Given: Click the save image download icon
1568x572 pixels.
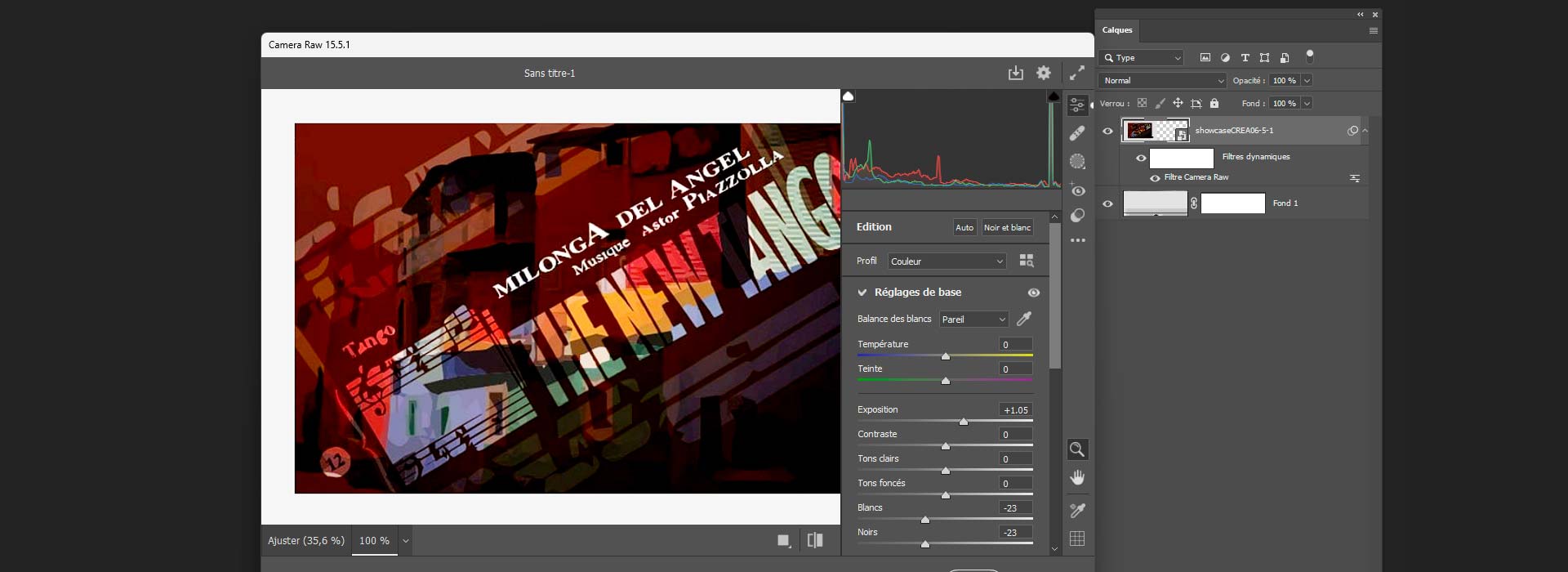Looking at the screenshot, I should [x=1015, y=73].
